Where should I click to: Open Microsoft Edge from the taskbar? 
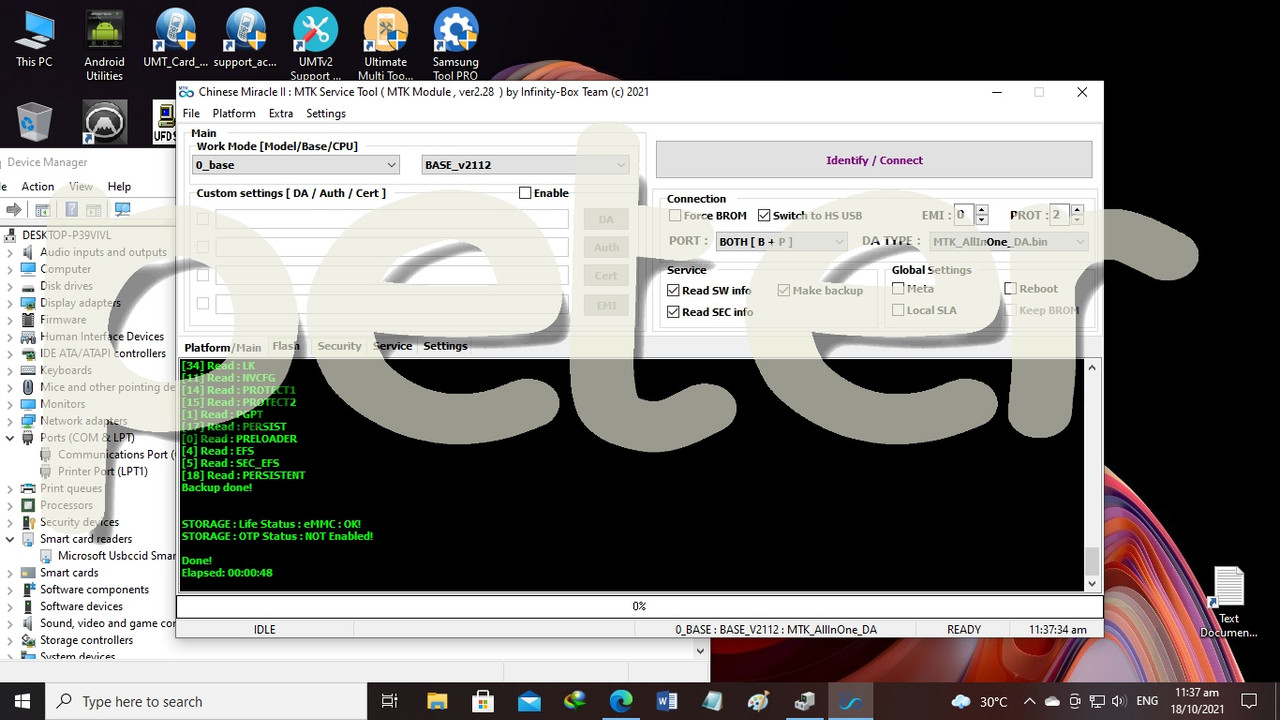click(621, 701)
